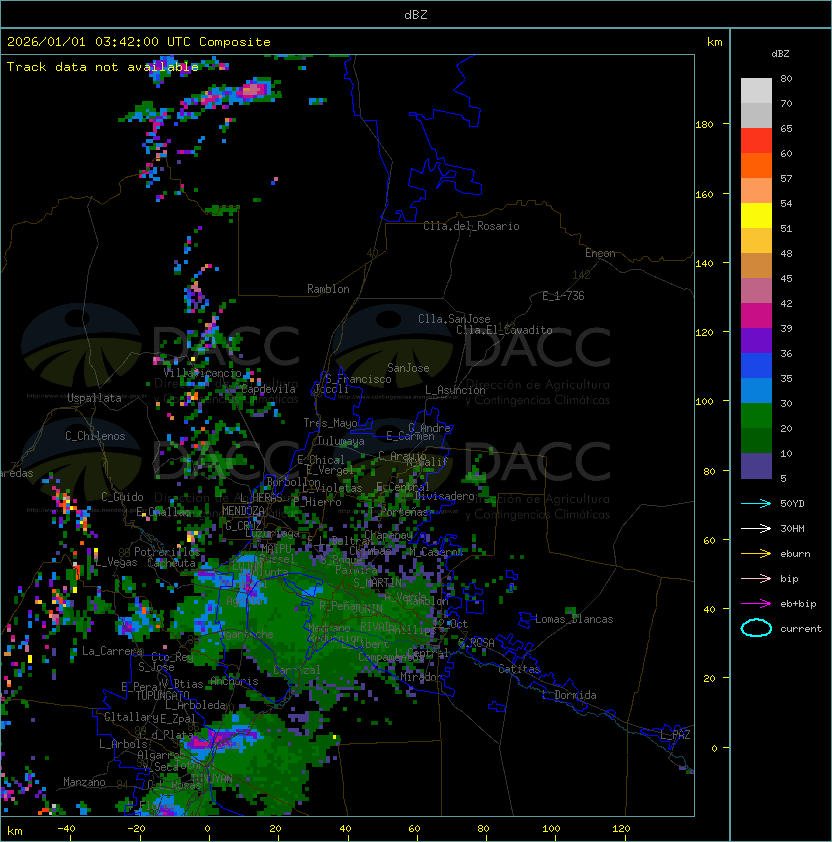Click the S_MARTIN label

click(378, 583)
